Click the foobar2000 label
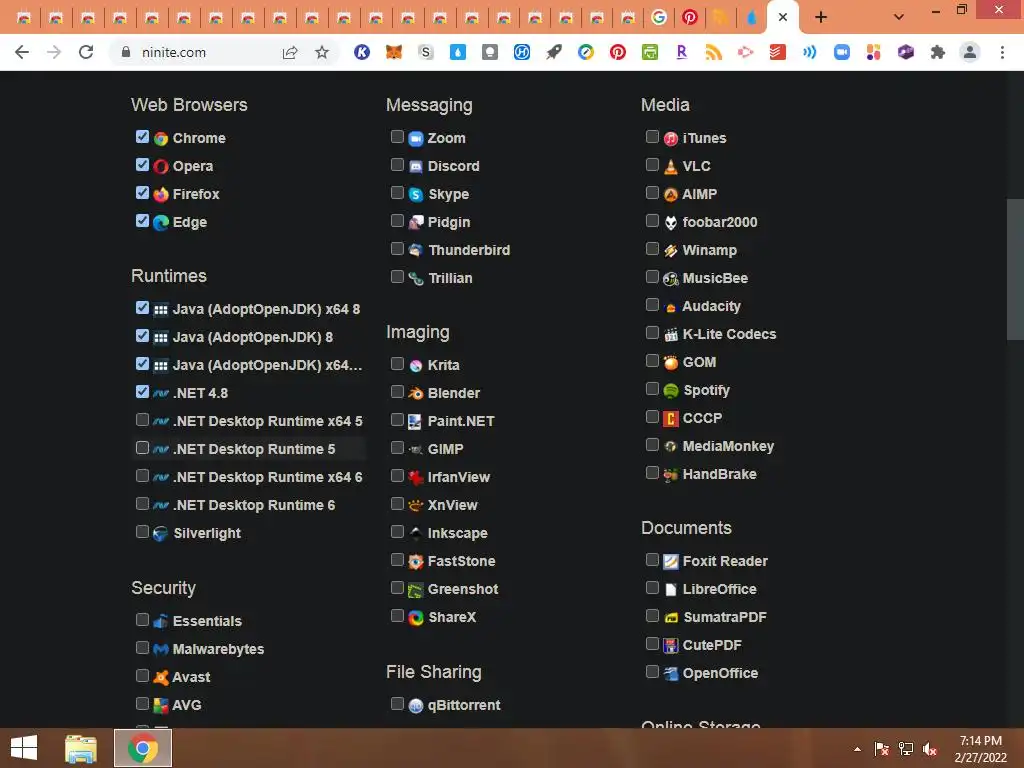This screenshot has width=1024, height=768. (720, 223)
